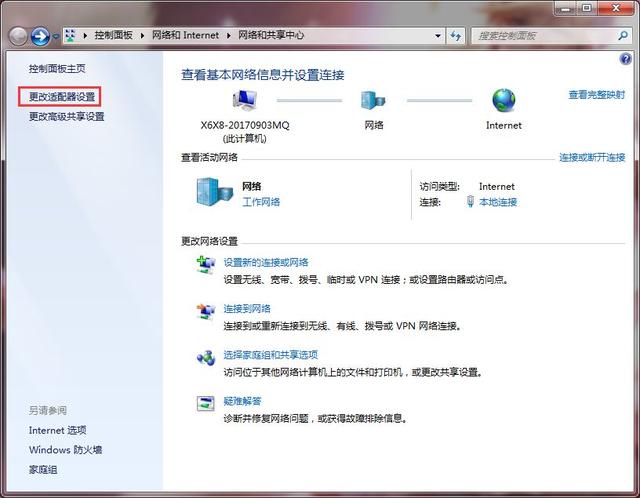The height and width of the screenshot is (498, 640).
Task: Open 连接或断开连接 link
Action: [x=592, y=158]
